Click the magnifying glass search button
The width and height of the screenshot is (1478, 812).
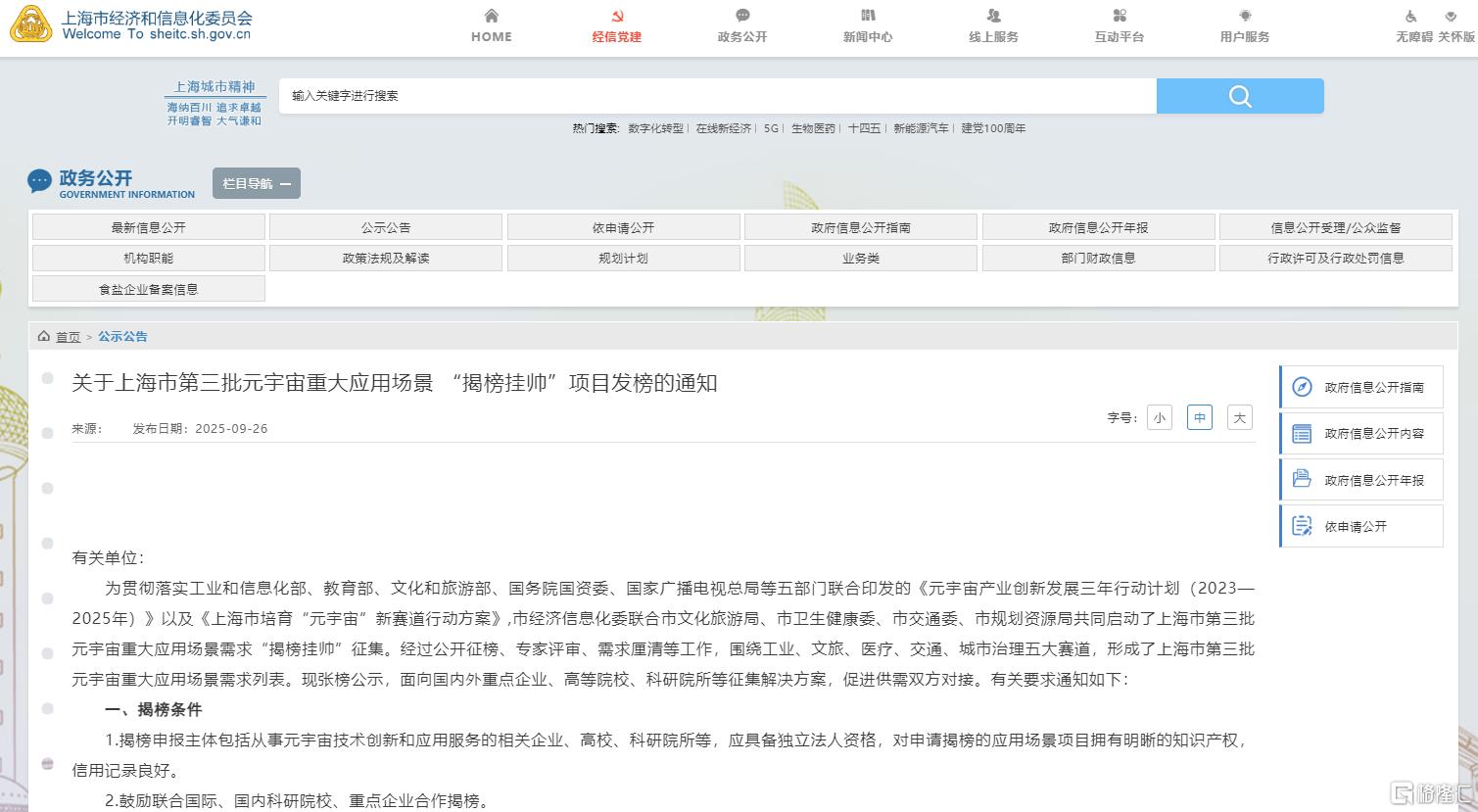[x=1240, y=96]
